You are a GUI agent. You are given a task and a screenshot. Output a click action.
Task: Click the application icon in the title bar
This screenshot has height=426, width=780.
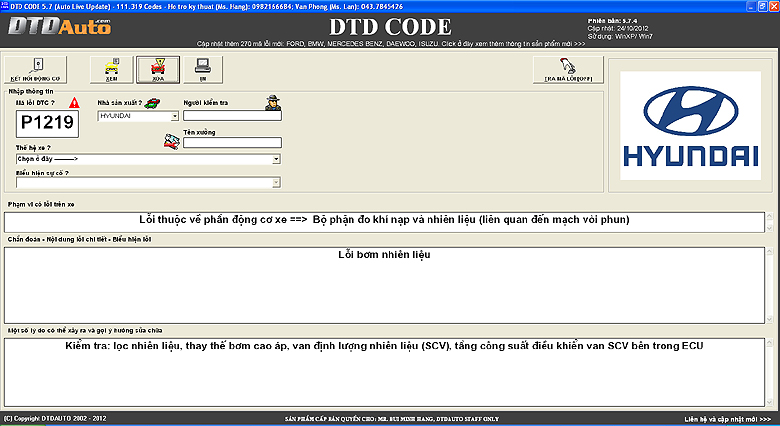(x=4, y=6)
